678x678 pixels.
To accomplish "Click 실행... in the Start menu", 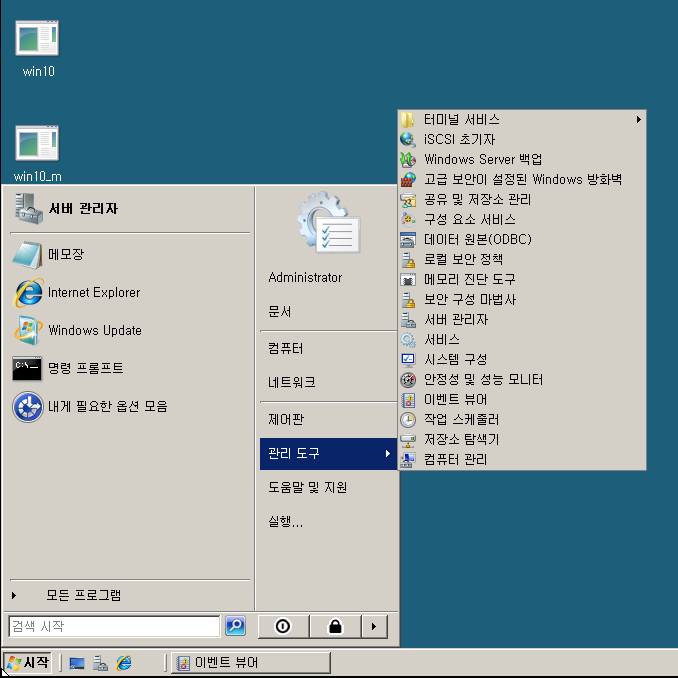I will (x=286, y=521).
